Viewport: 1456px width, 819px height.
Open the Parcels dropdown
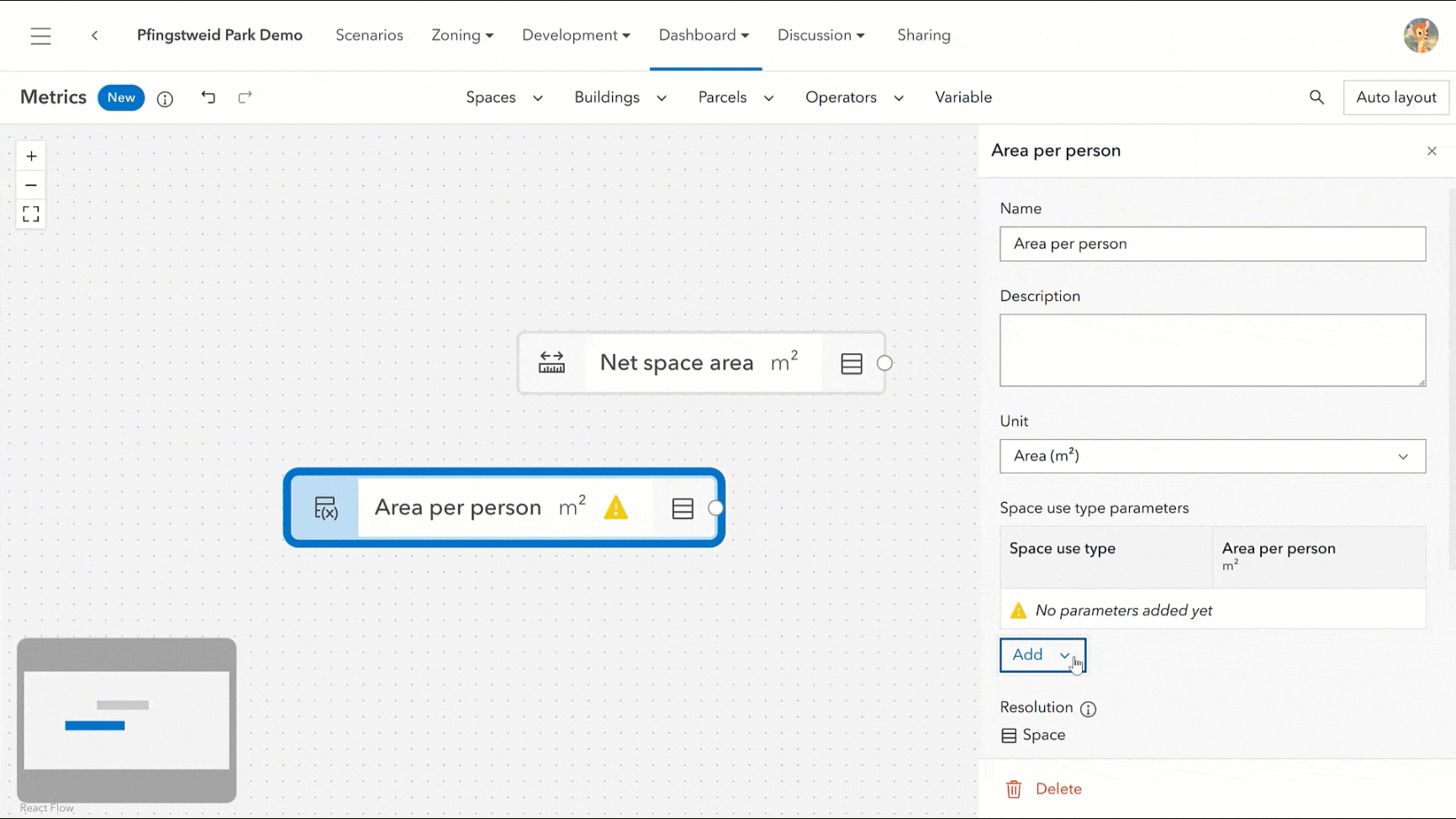736,98
